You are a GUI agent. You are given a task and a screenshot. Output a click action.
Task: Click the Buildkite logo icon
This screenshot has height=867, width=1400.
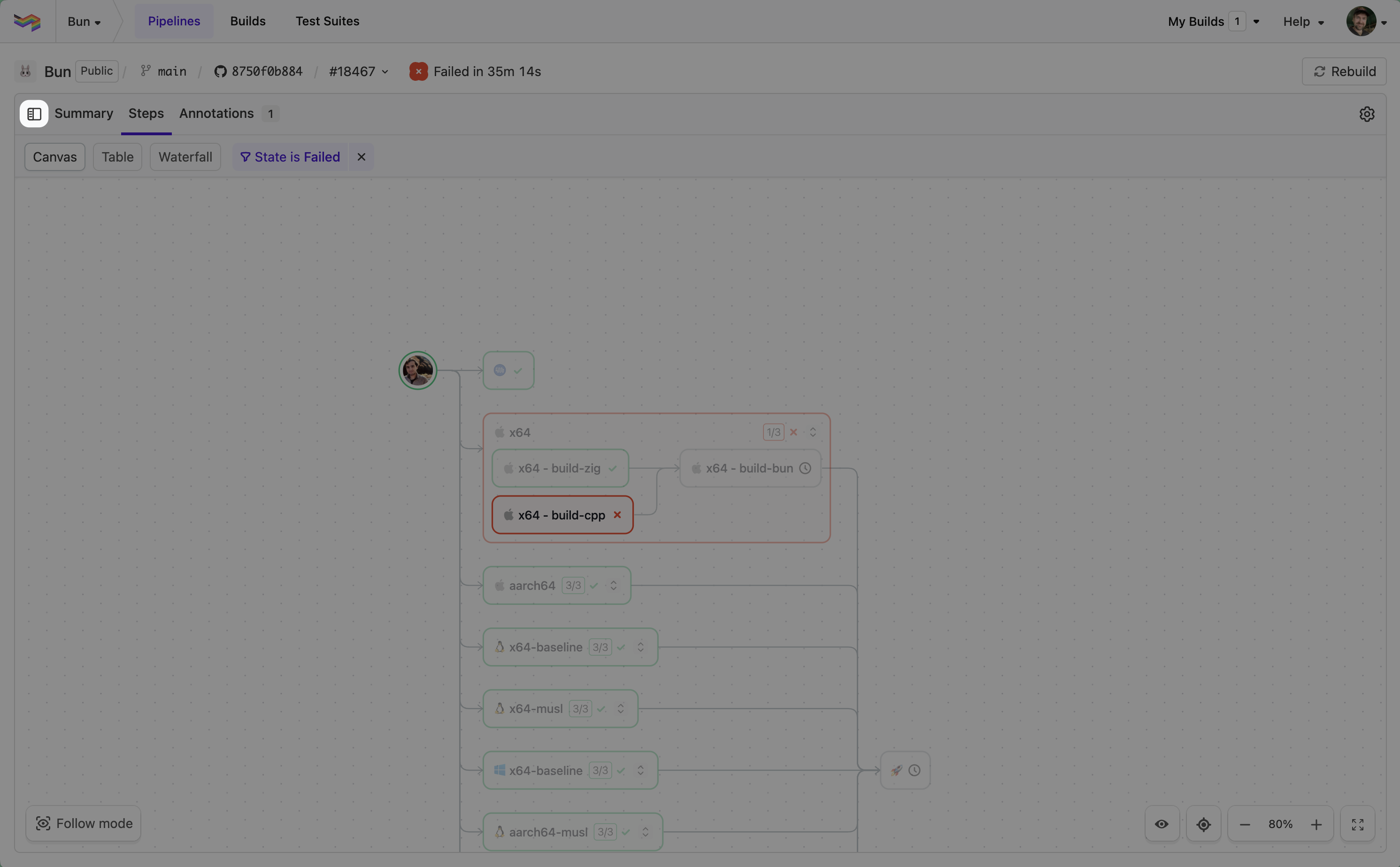pyautogui.click(x=27, y=22)
